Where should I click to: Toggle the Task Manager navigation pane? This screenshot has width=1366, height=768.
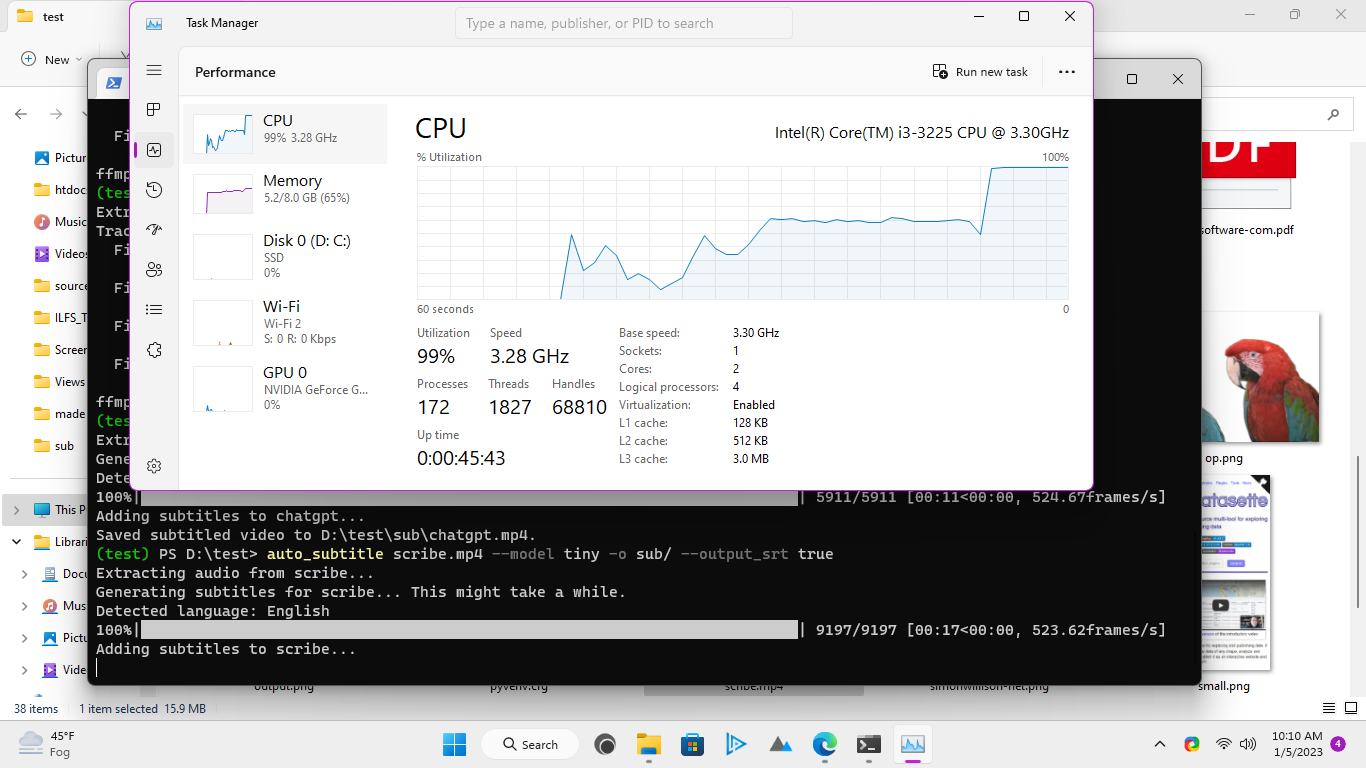click(153, 70)
